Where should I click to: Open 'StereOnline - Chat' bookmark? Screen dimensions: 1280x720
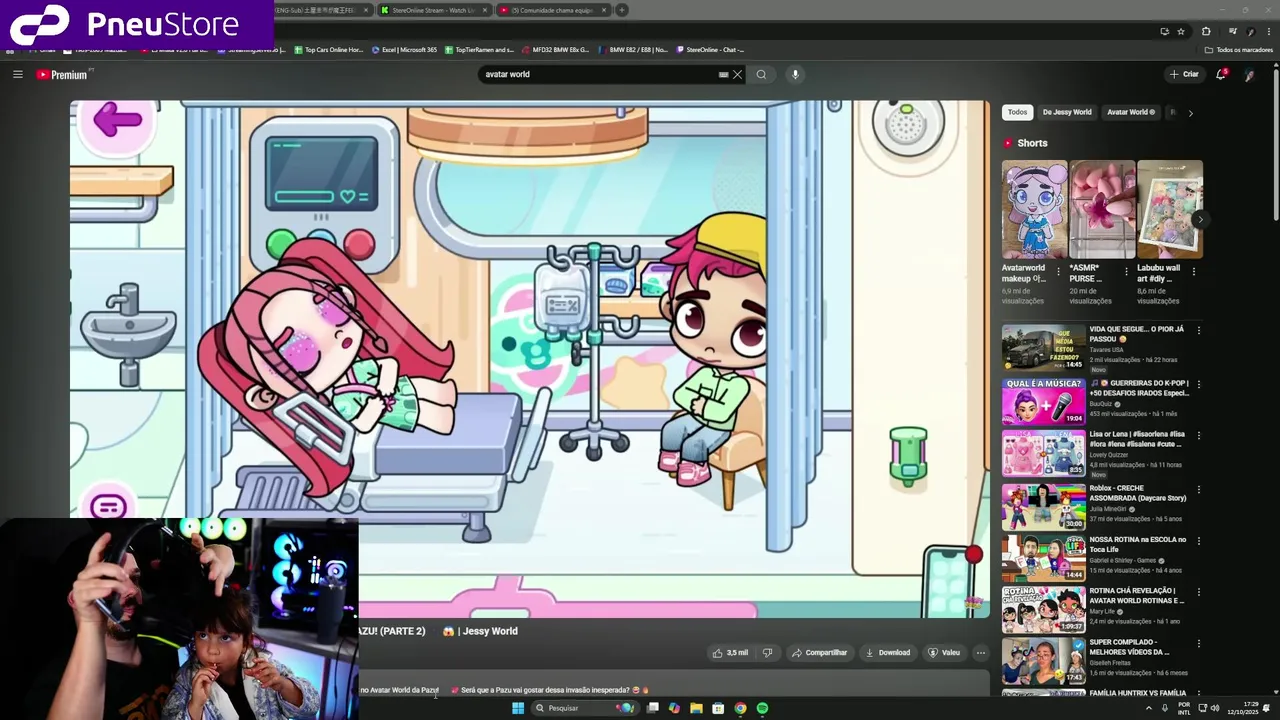(x=710, y=49)
